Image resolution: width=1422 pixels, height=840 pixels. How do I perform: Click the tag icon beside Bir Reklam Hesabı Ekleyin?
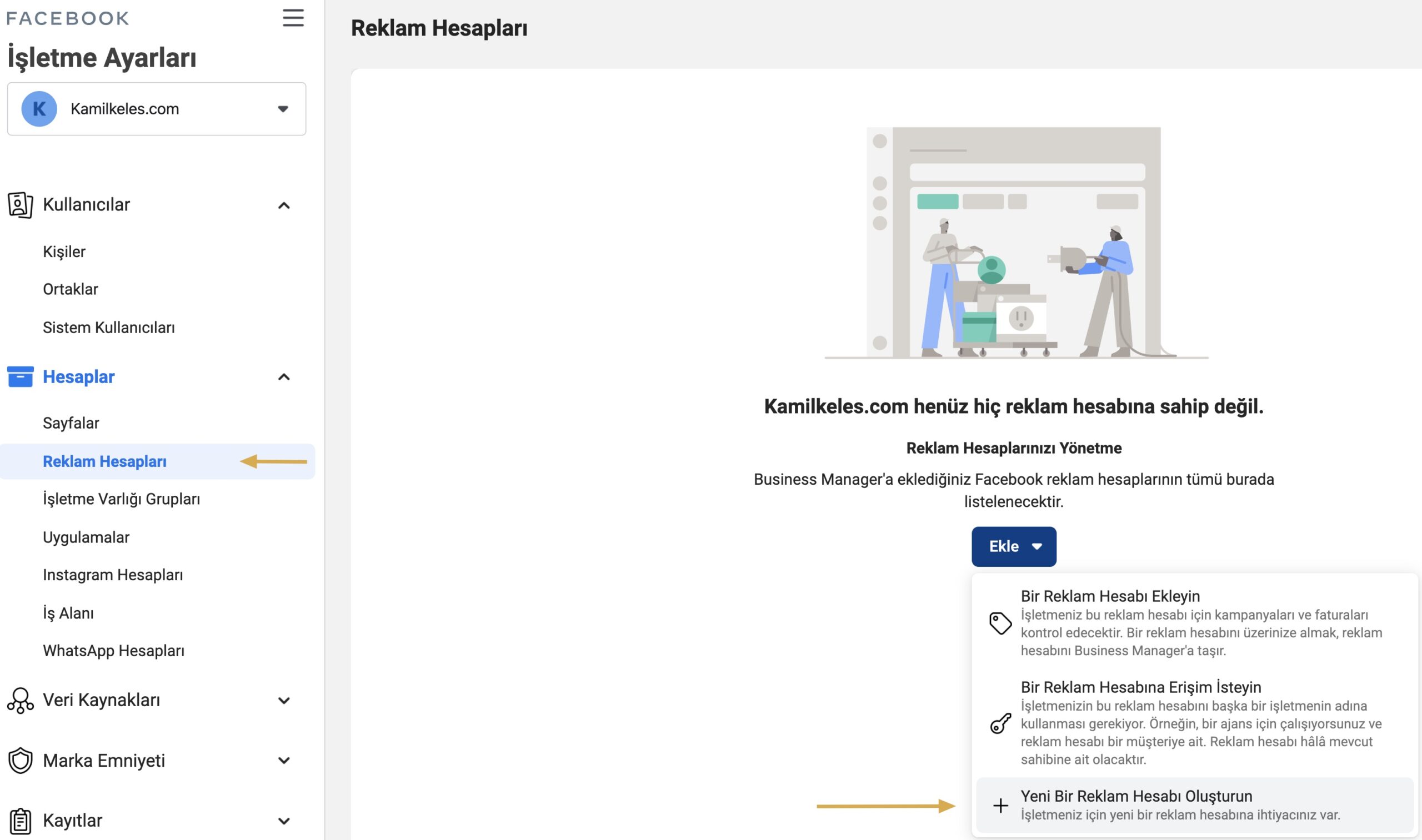tap(1000, 623)
